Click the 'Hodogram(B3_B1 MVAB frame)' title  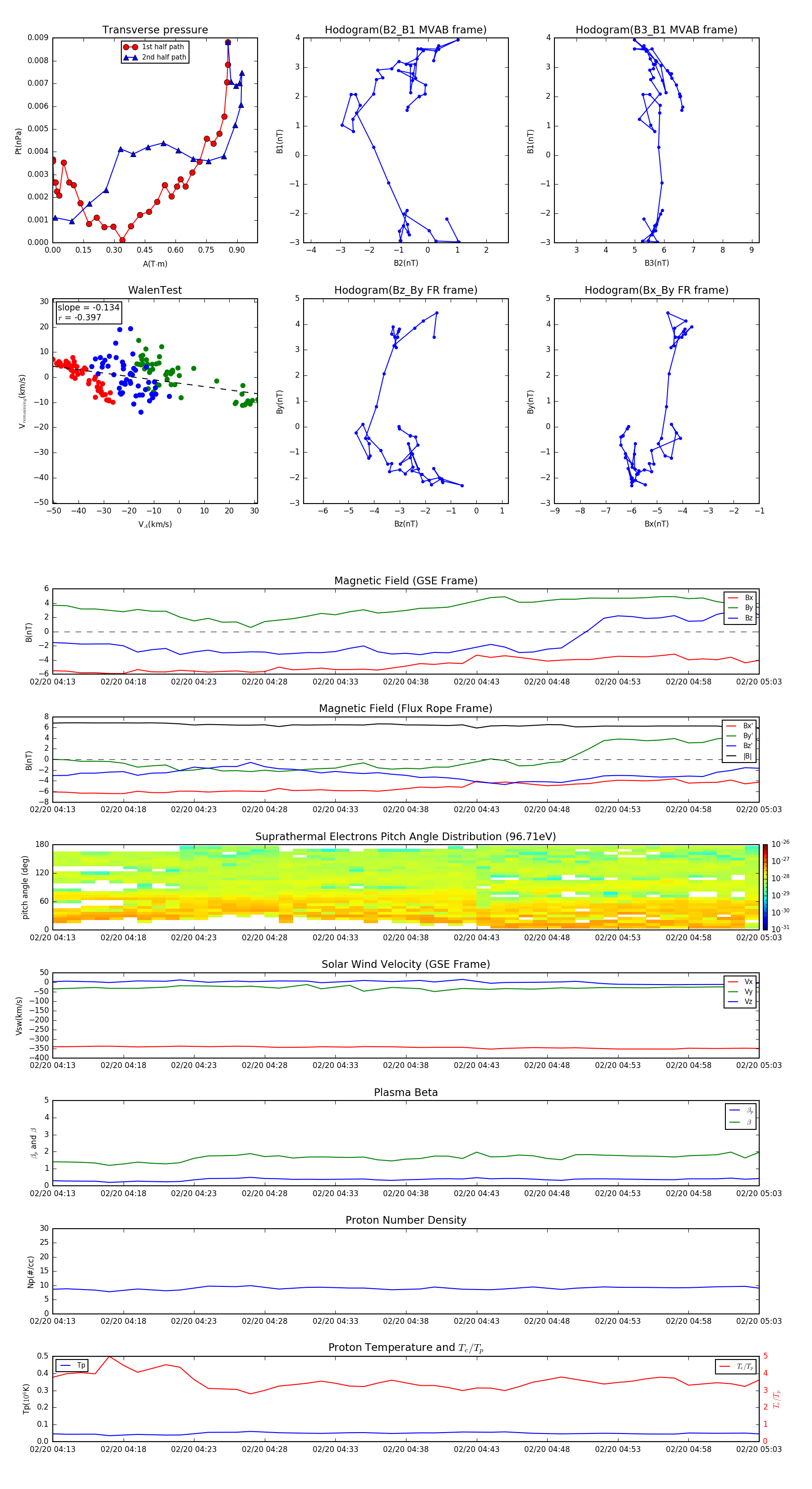pyautogui.click(x=656, y=30)
